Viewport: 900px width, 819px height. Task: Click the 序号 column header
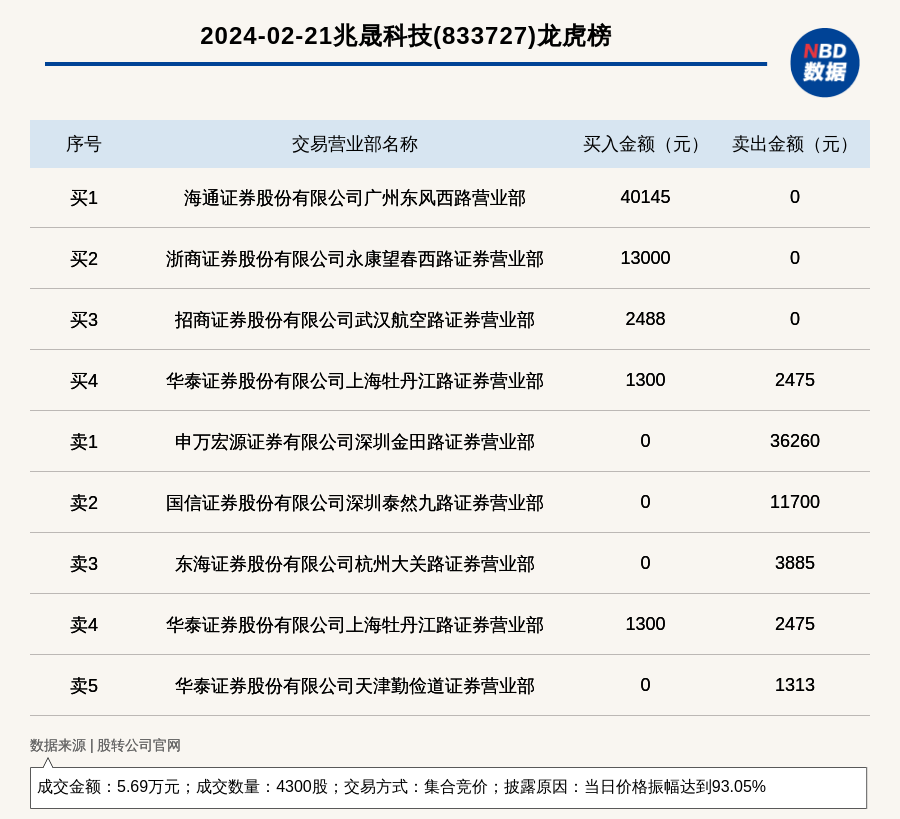click(x=84, y=144)
